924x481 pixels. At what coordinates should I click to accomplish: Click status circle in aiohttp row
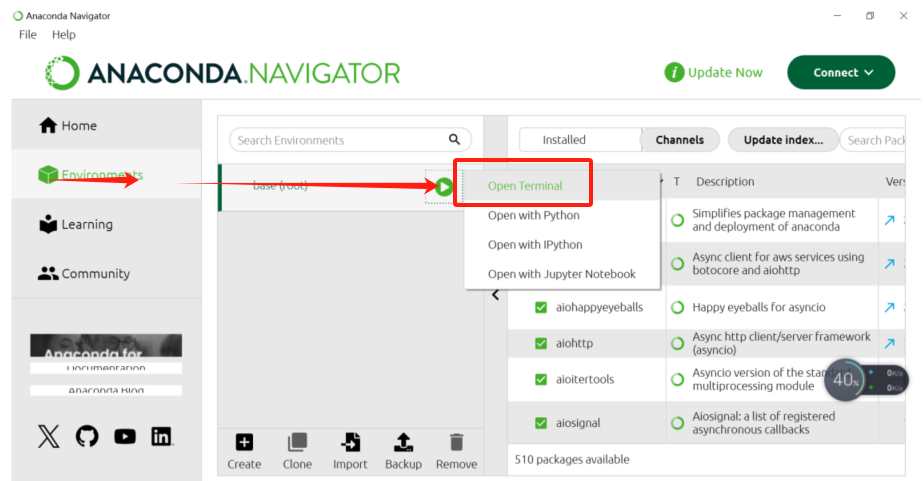(678, 343)
